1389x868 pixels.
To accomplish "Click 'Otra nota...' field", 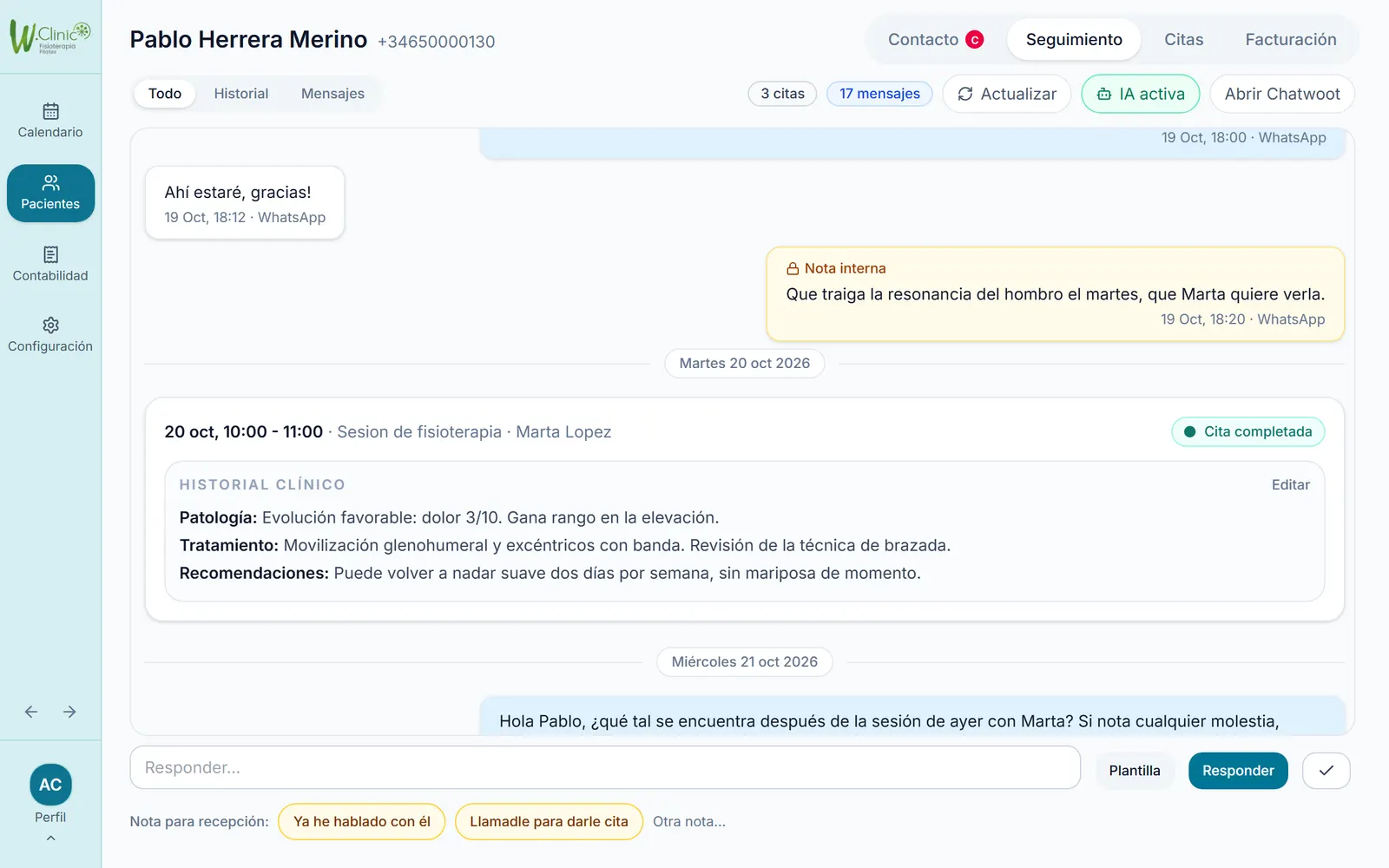I will point(689,822).
